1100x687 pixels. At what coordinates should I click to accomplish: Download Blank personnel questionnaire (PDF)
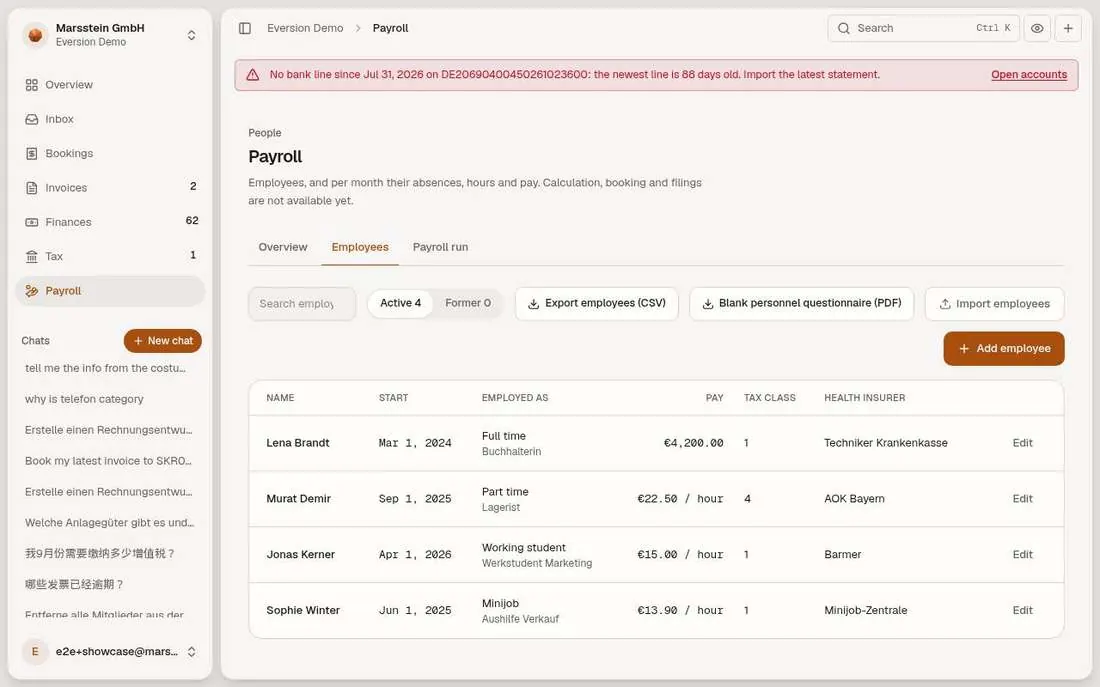coord(801,303)
